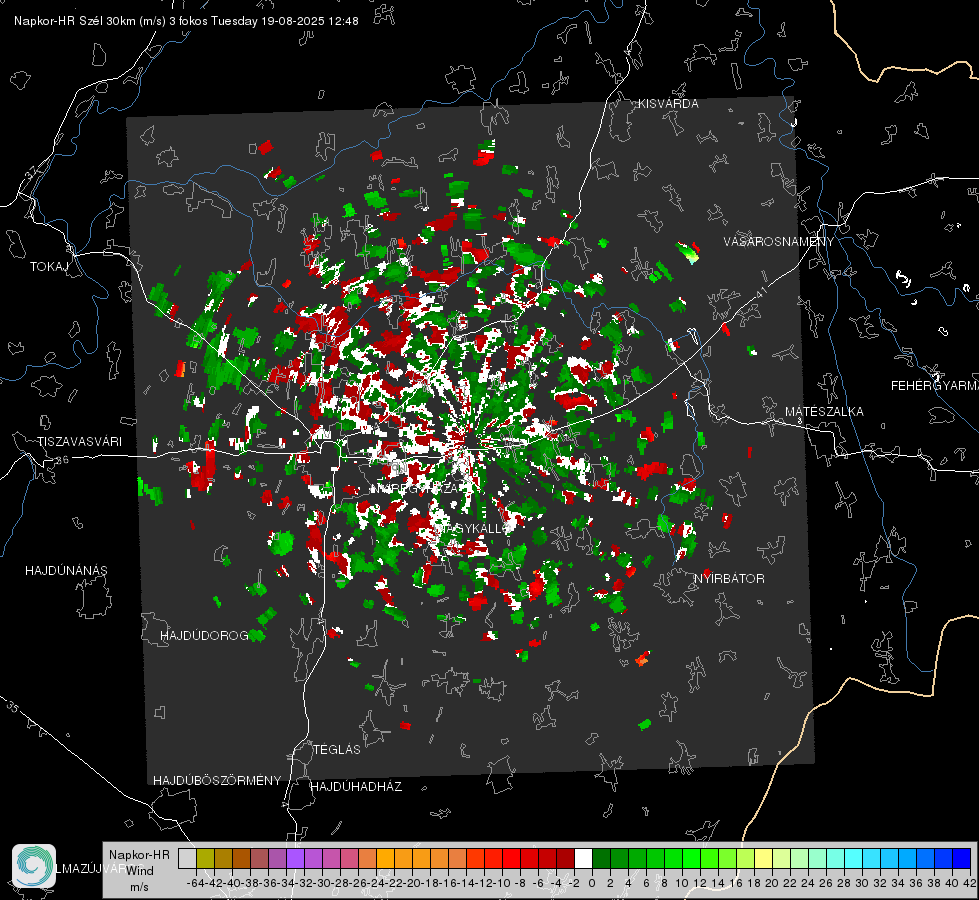Click the Napkor-HR Wind m/s legend title
979x900 pixels.
[139, 871]
